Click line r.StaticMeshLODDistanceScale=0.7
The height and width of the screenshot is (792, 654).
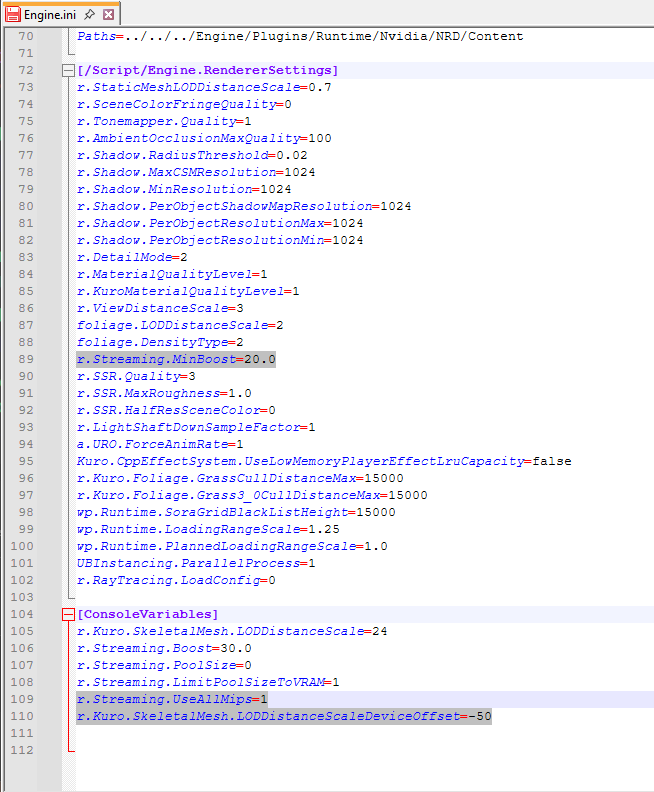tap(204, 87)
